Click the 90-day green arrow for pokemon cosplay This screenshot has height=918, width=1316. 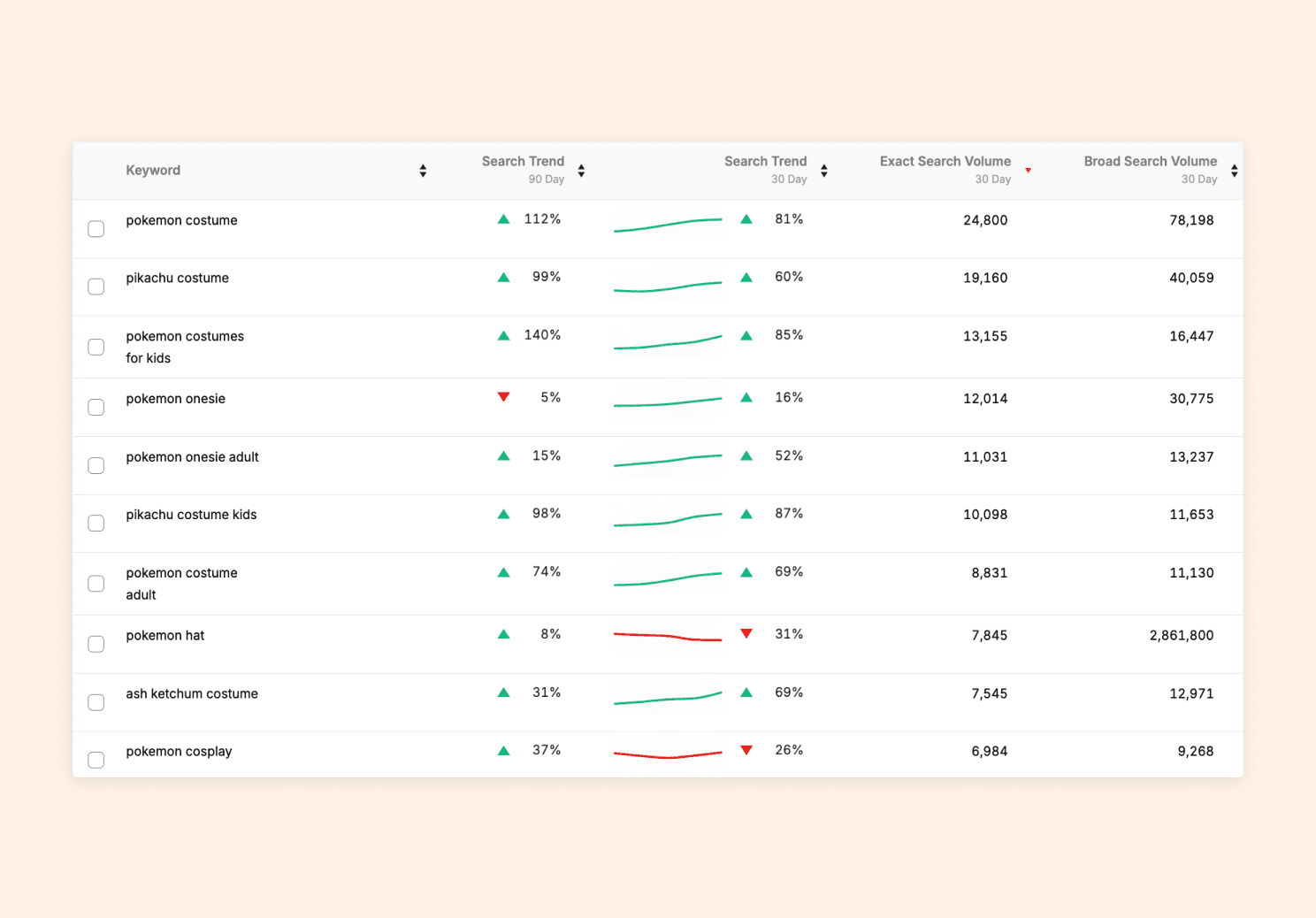[503, 750]
